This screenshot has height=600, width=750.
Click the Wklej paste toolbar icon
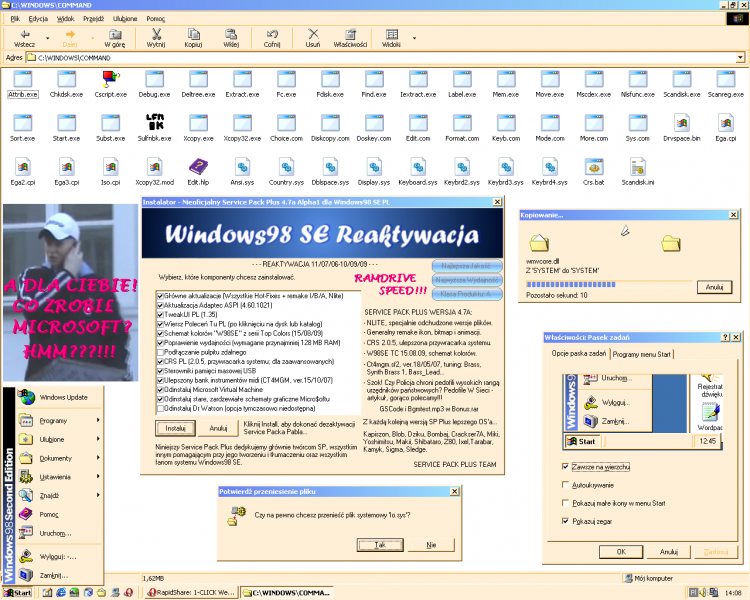(231, 34)
